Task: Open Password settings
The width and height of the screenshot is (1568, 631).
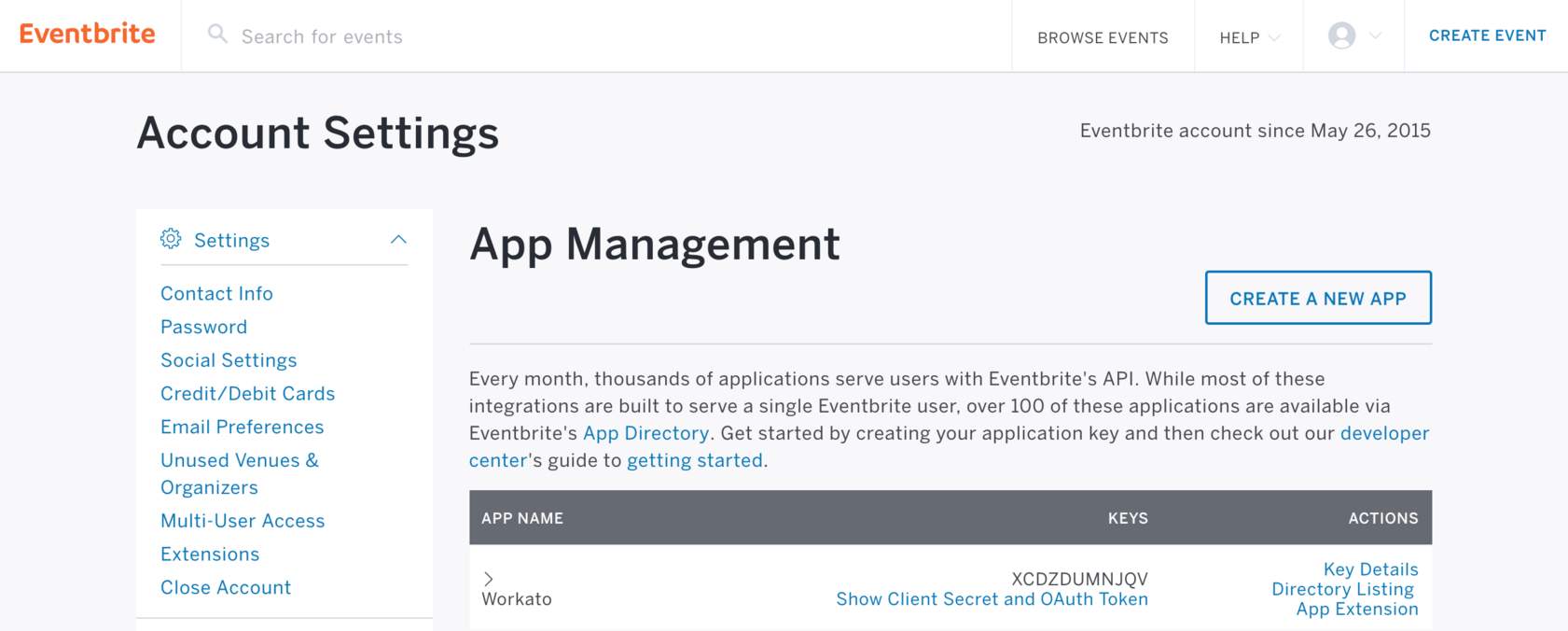Action: [203, 327]
